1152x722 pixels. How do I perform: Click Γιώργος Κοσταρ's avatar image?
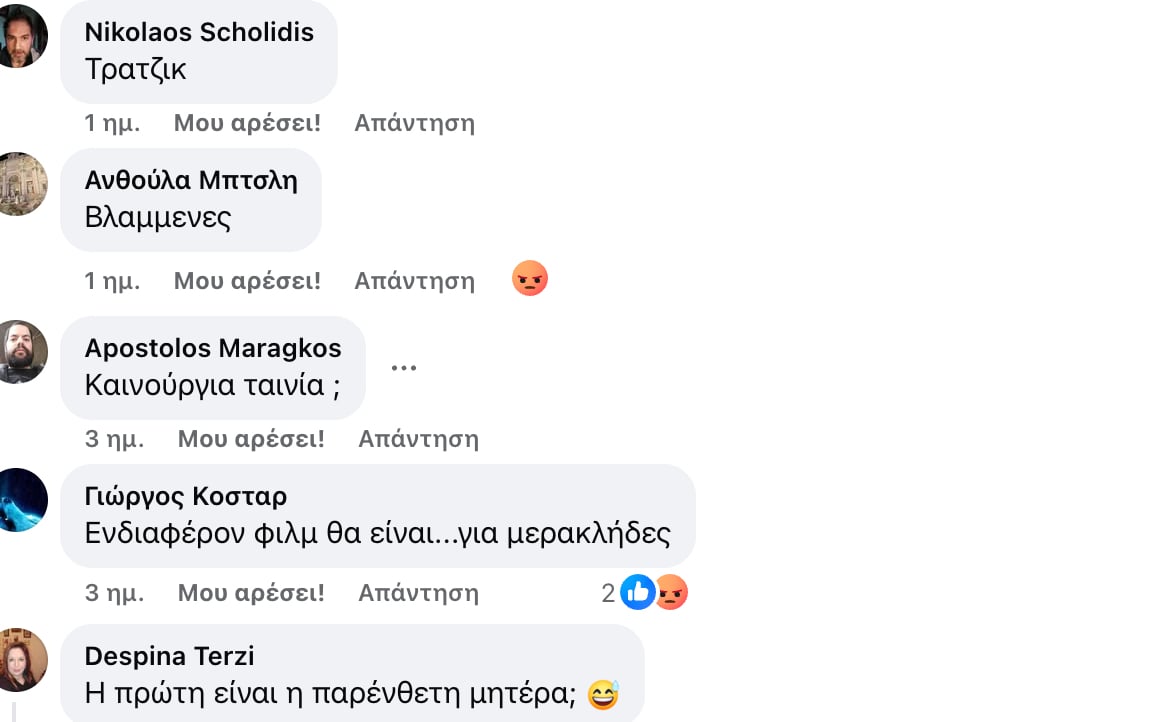coord(18,500)
